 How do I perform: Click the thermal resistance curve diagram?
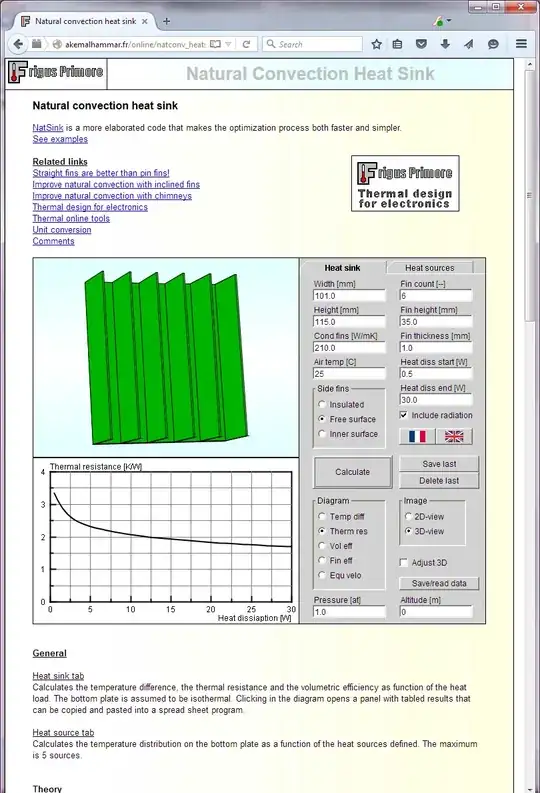(x=171, y=537)
